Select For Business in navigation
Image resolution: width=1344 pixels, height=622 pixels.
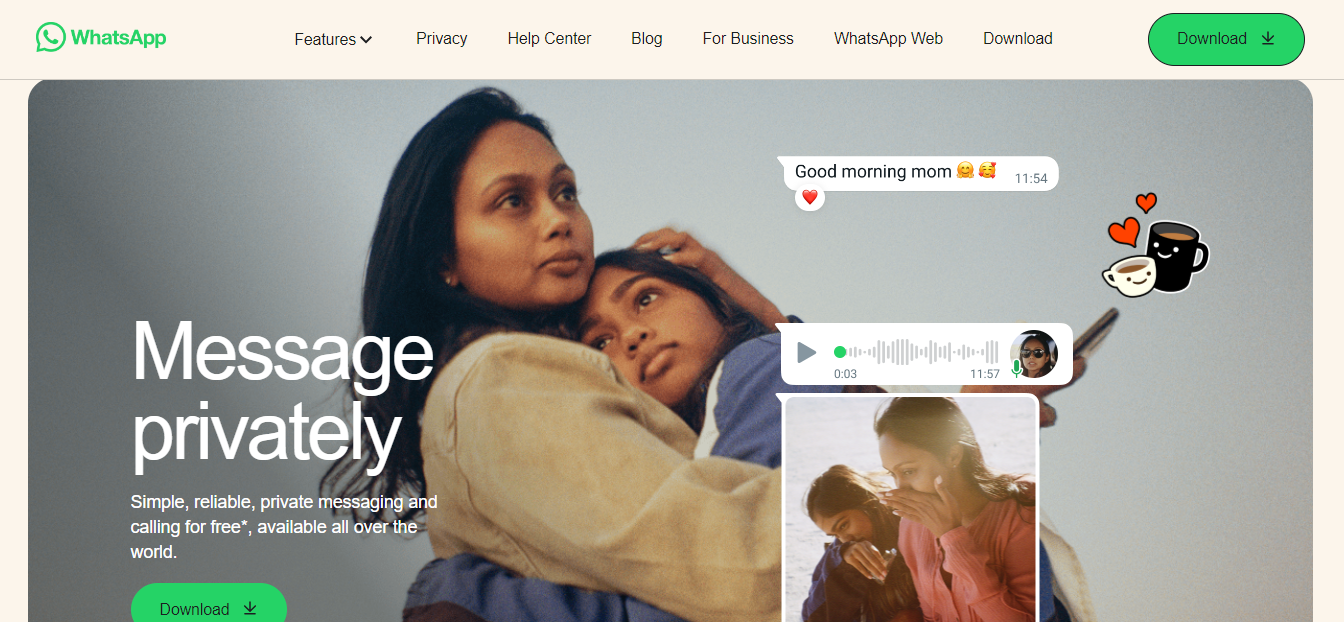pos(748,38)
